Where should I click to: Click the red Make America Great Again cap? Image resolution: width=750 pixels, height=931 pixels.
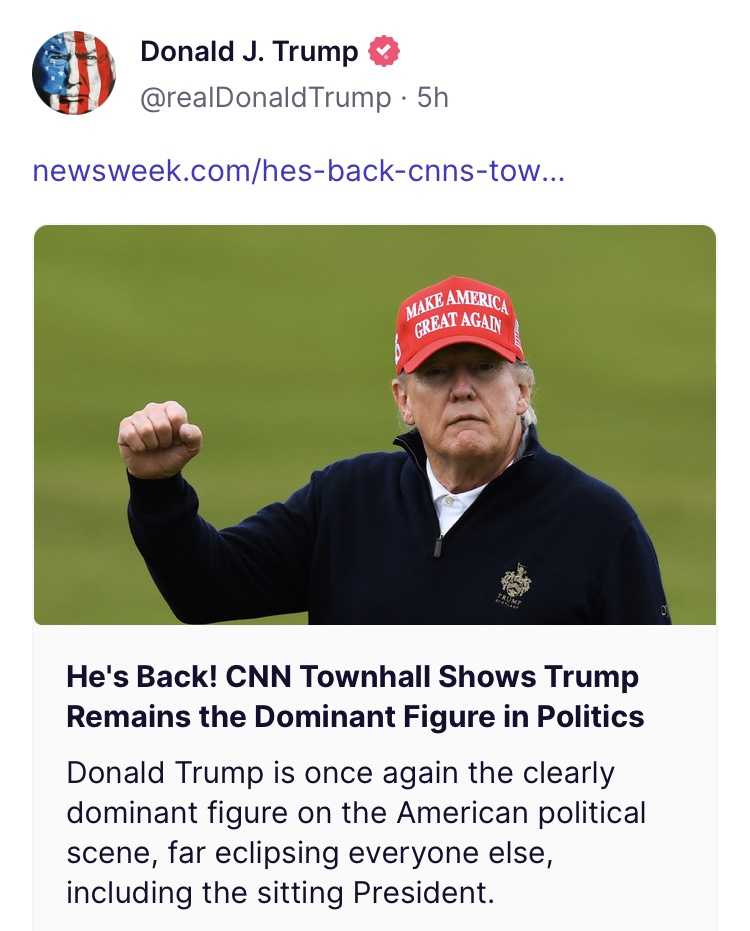point(458,321)
